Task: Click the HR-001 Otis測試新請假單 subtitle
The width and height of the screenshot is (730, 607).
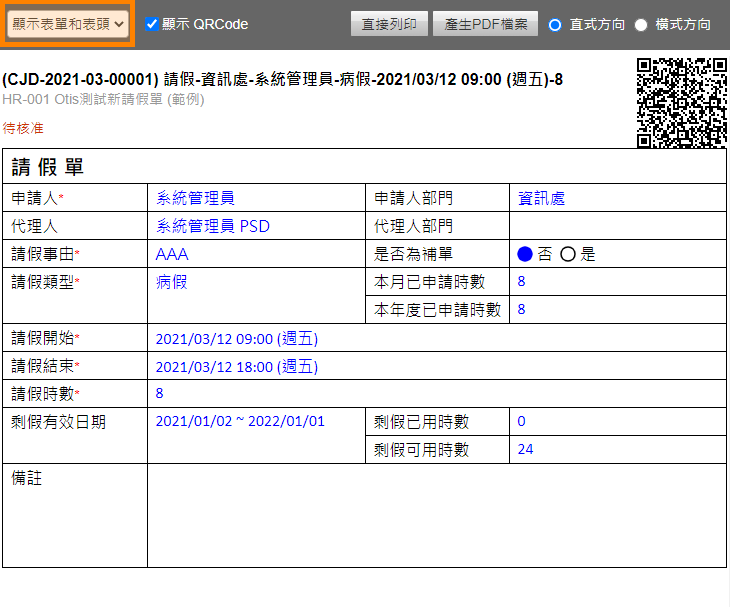Action: pos(103,99)
